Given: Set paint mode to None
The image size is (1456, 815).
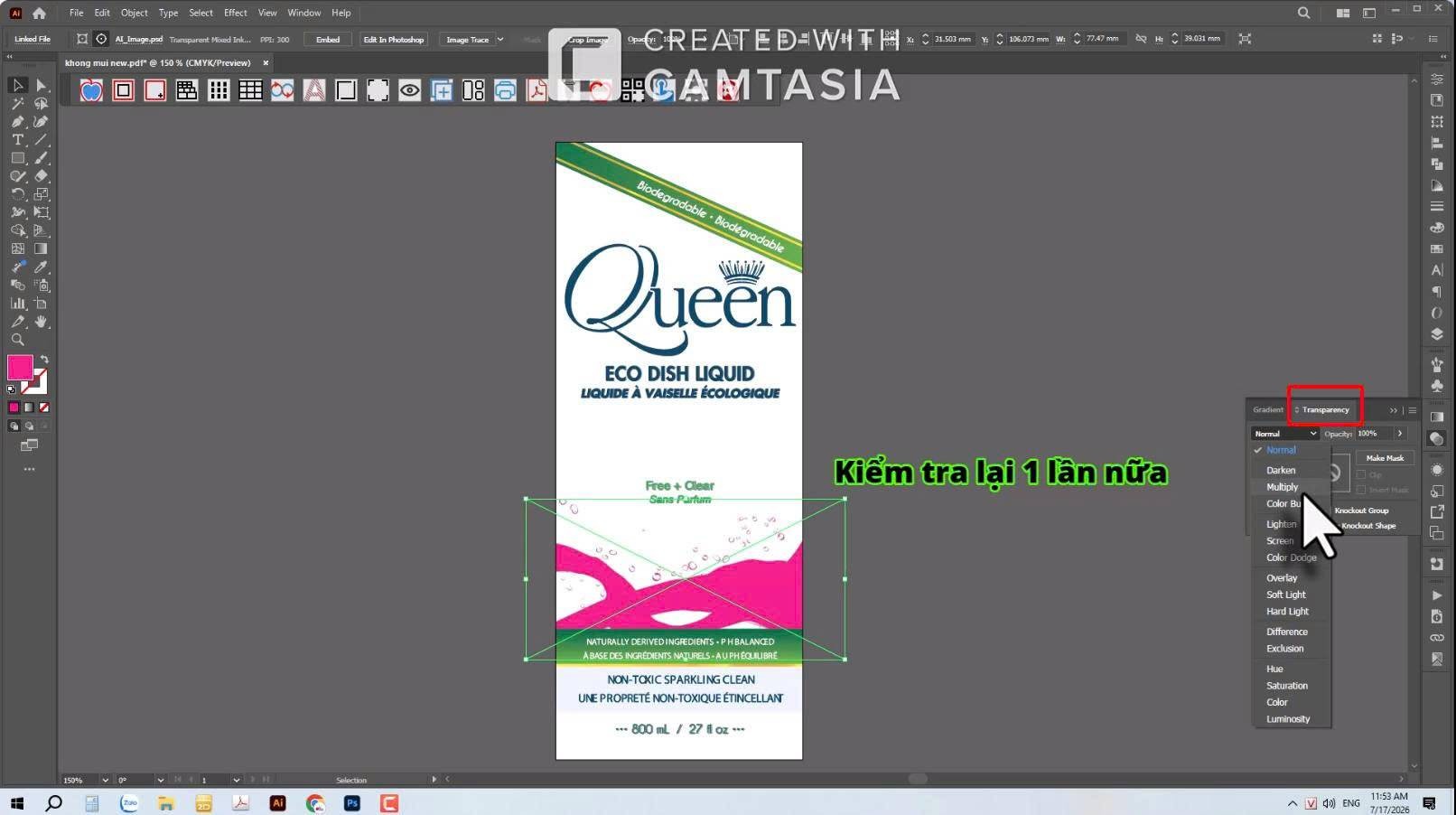Looking at the screenshot, I should point(44,407).
